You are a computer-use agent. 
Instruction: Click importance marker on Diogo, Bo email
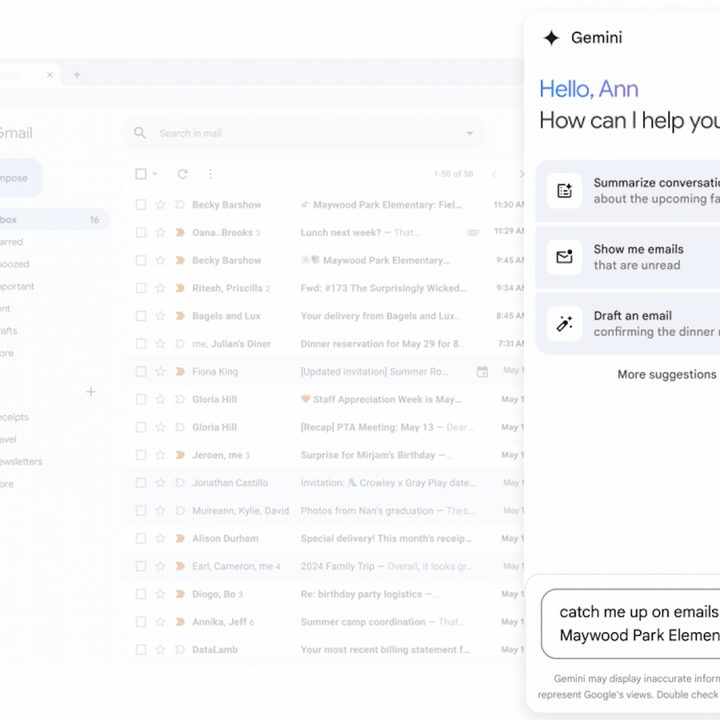click(180, 594)
